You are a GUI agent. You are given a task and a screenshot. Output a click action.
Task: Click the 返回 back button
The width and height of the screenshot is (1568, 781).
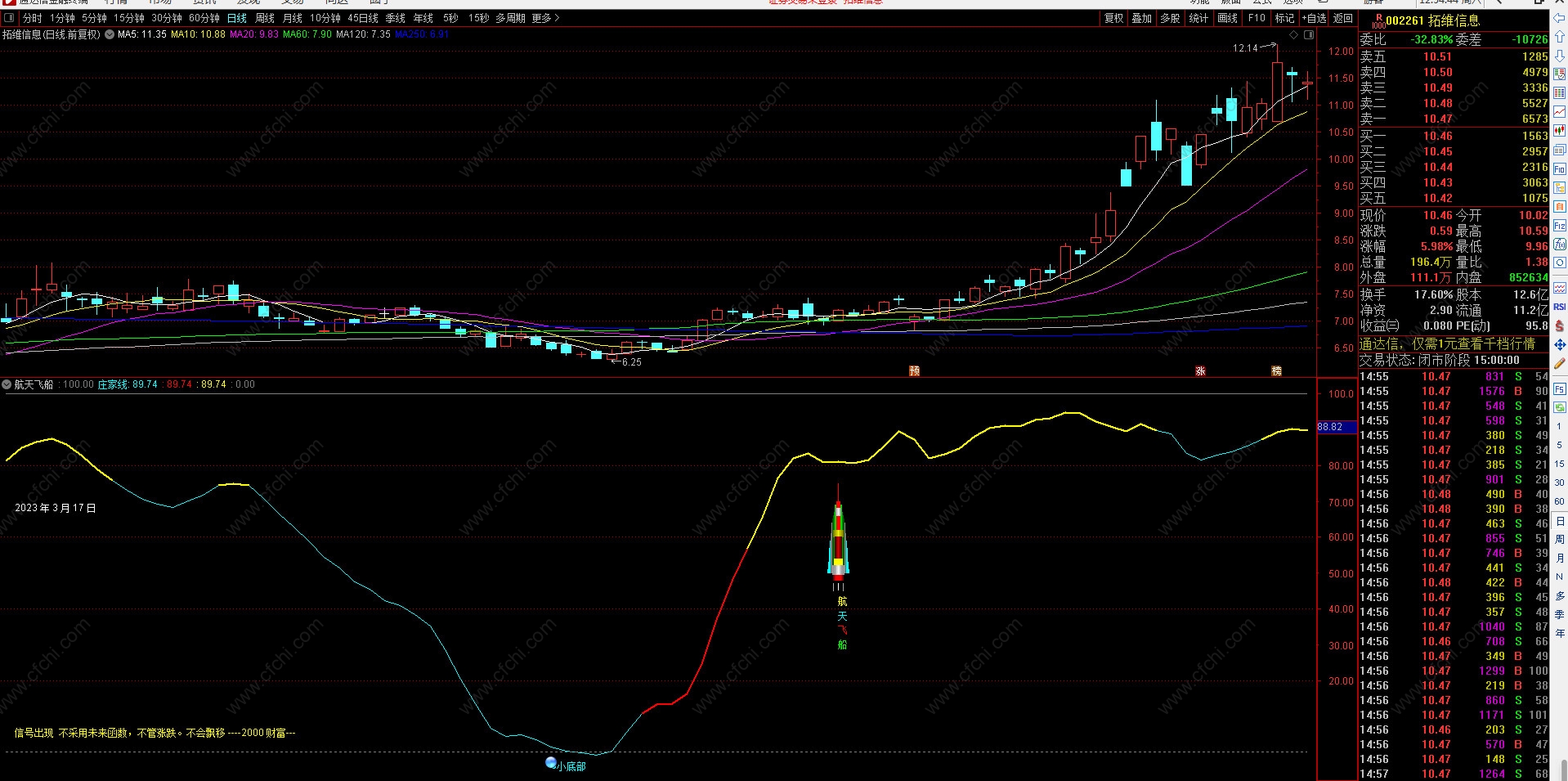point(1342,18)
